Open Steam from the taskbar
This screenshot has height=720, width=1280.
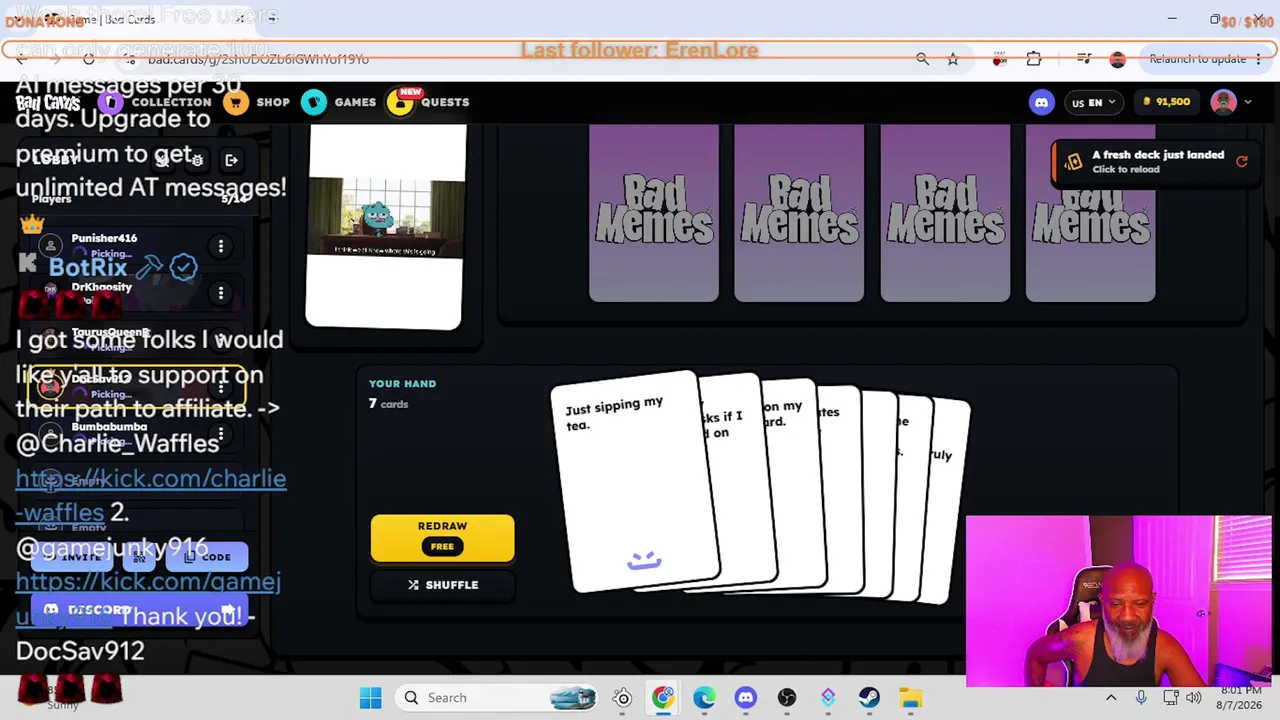point(869,697)
